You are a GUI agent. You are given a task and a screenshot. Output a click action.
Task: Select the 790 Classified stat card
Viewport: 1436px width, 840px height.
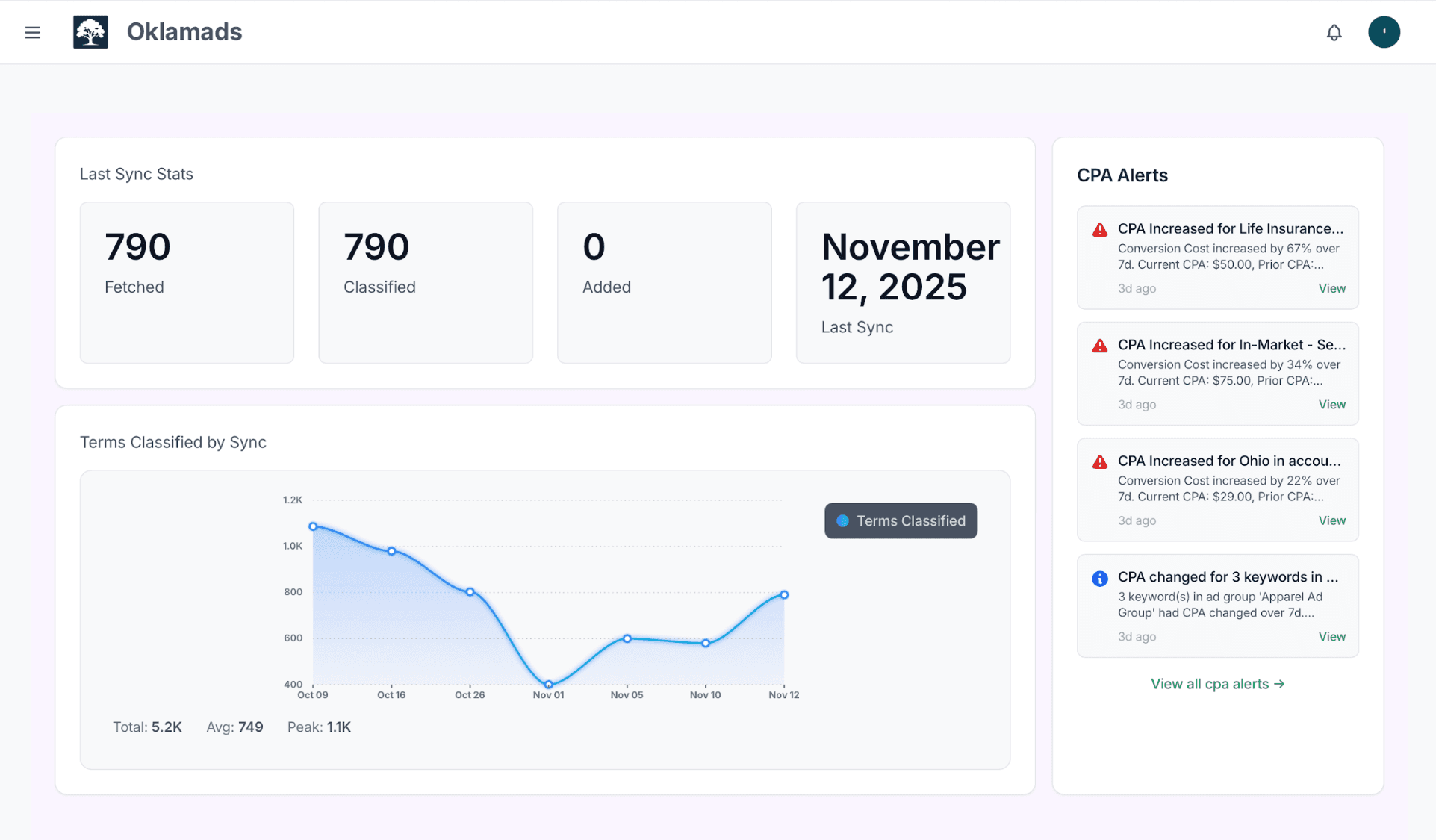(425, 282)
